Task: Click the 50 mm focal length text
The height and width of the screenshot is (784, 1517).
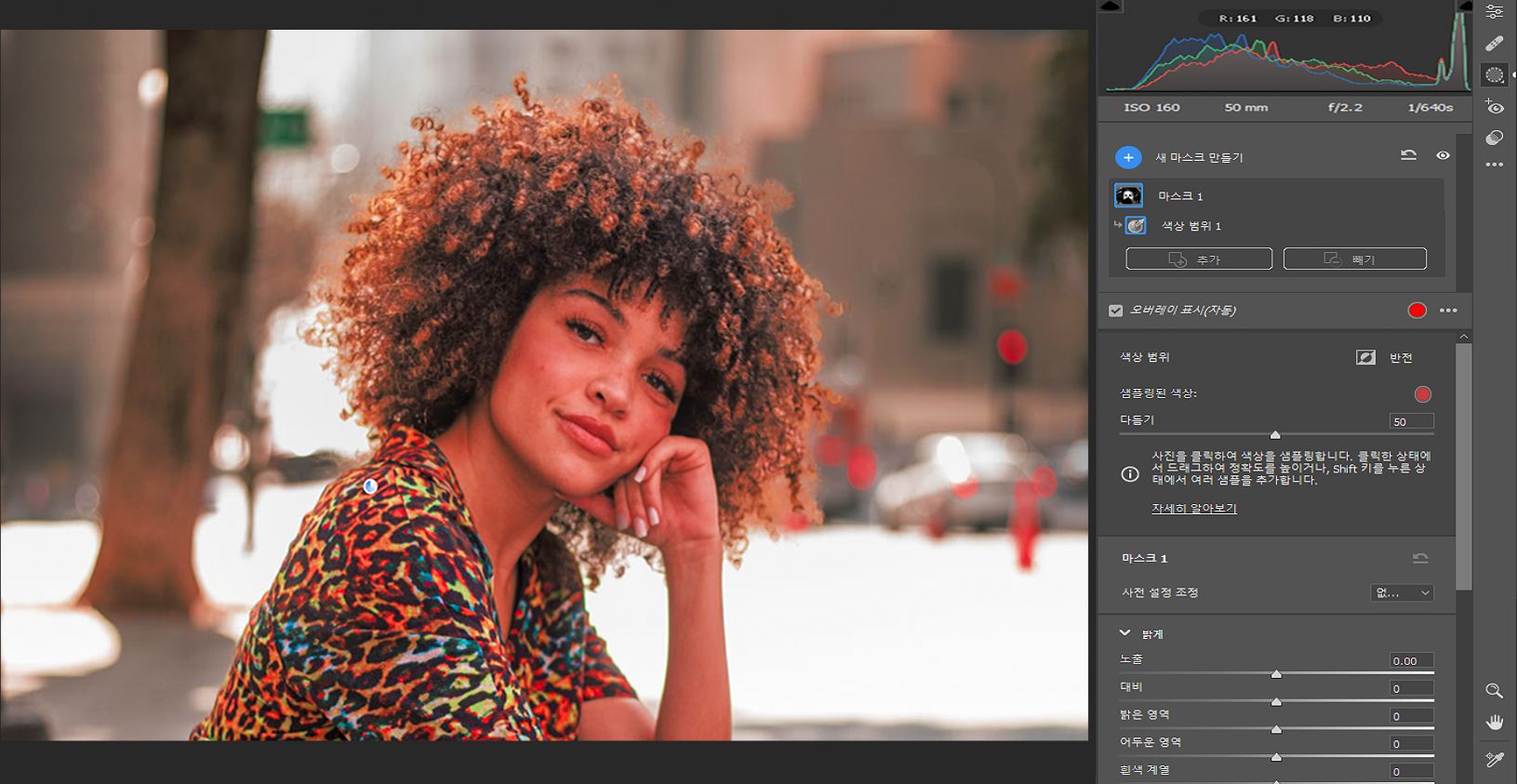Action: 1246,108
